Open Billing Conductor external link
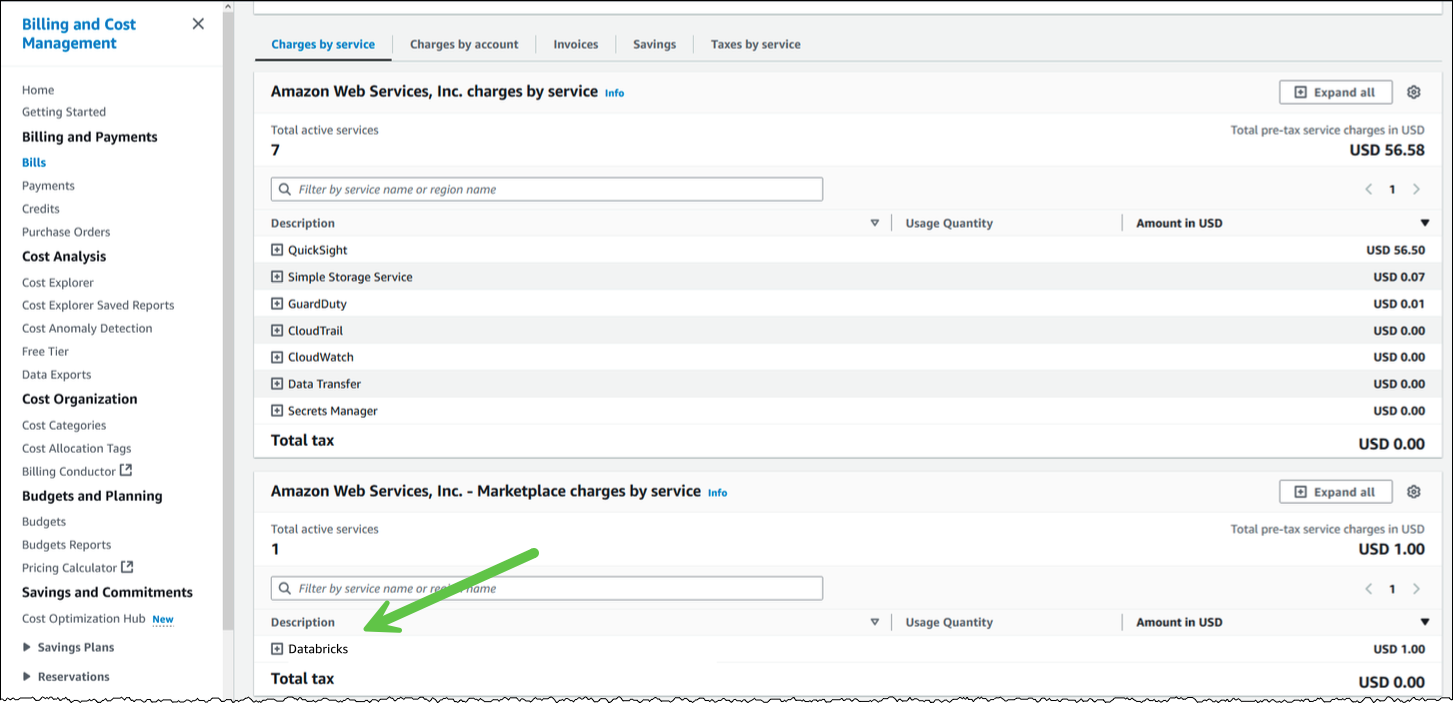 click(77, 471)
